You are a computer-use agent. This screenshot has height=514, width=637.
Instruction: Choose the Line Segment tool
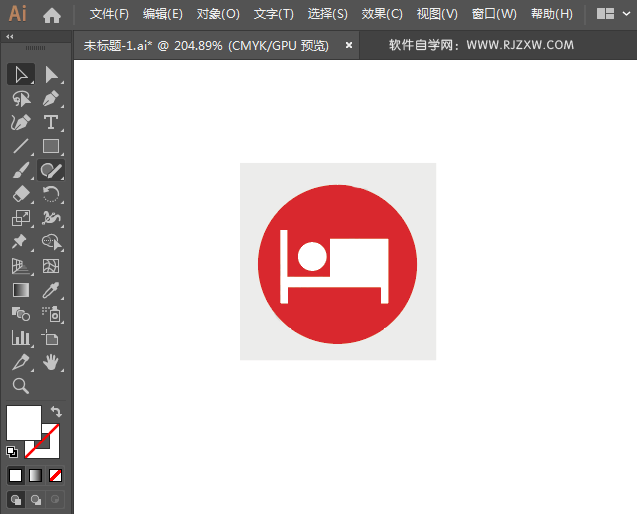[x=21, y=146]
